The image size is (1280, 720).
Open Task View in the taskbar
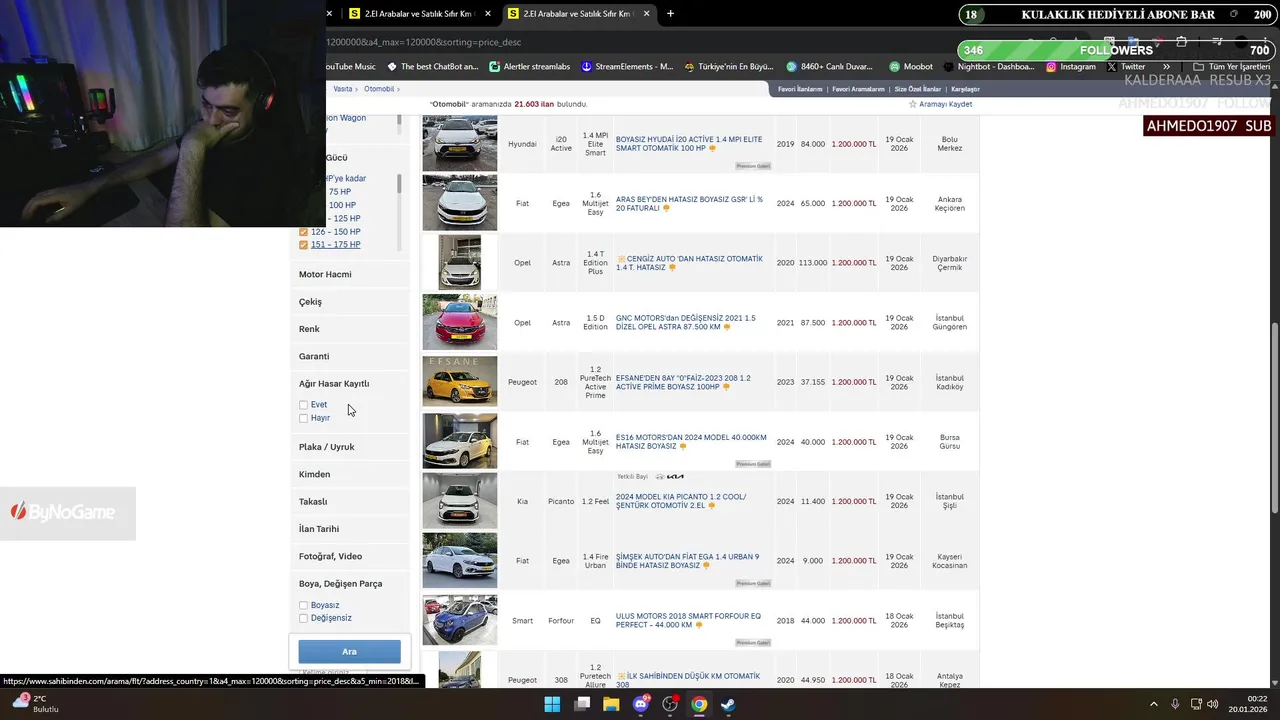(x=582, y=704)
